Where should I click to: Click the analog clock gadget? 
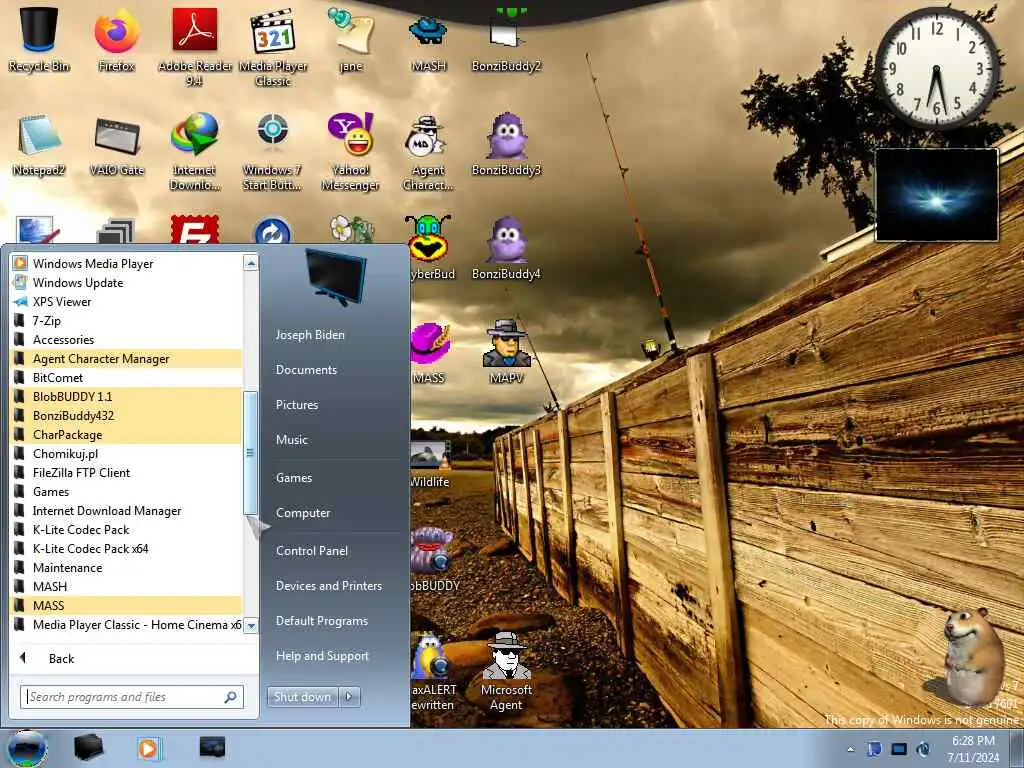(936, 68)
